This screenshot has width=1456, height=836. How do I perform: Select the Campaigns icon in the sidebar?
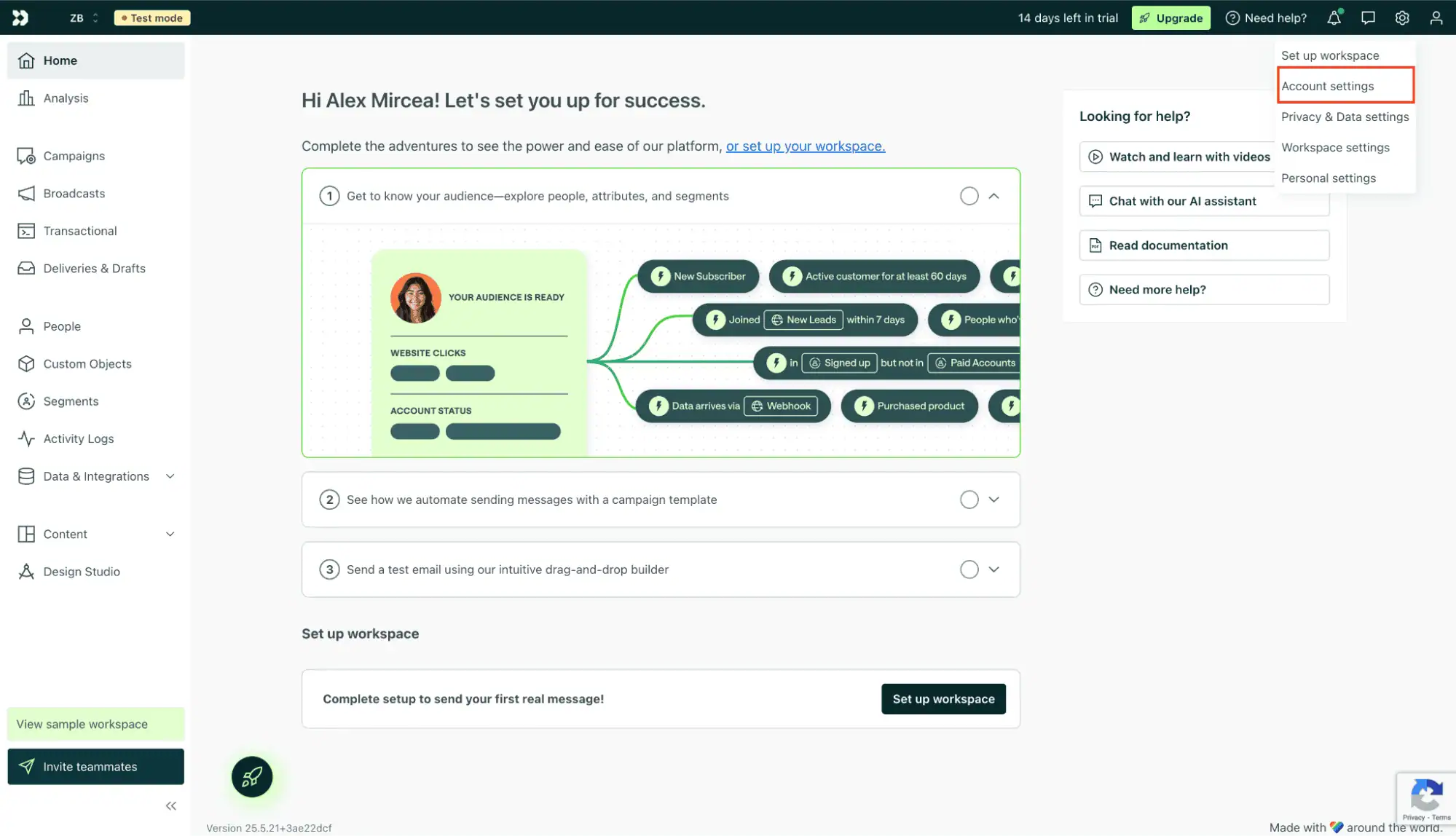(x=26, y=156)
